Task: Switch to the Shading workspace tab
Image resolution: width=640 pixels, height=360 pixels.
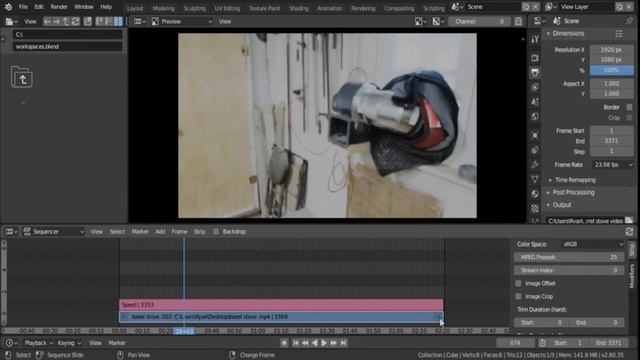Action: [299, 8]
